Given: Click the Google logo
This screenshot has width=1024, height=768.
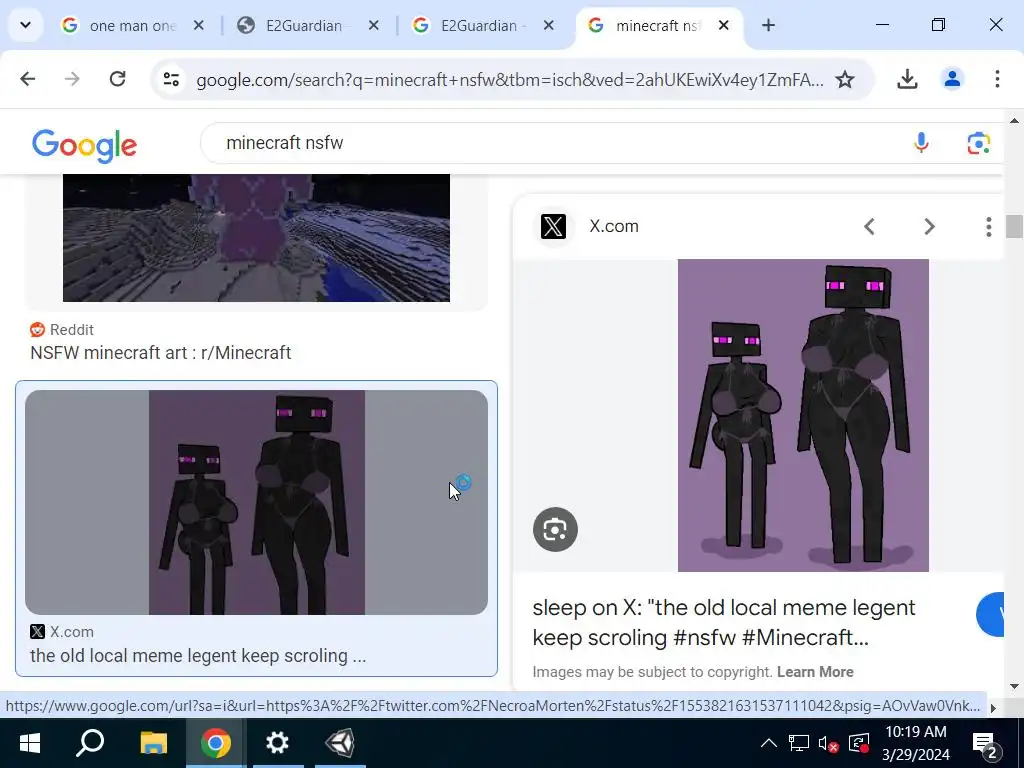Looking at the screenshot, I should click(85, 145).
